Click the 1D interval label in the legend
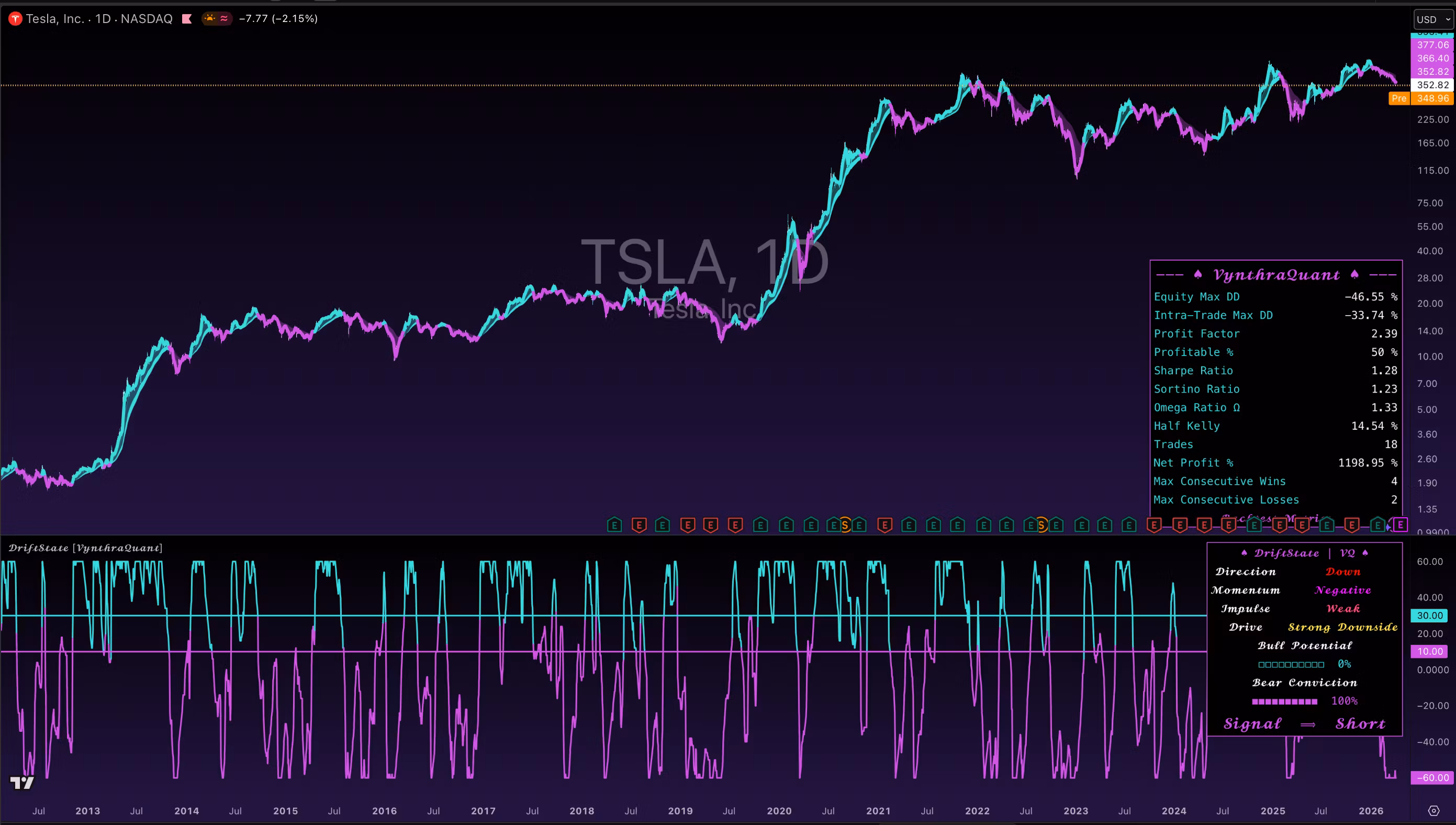 point(103,19)
